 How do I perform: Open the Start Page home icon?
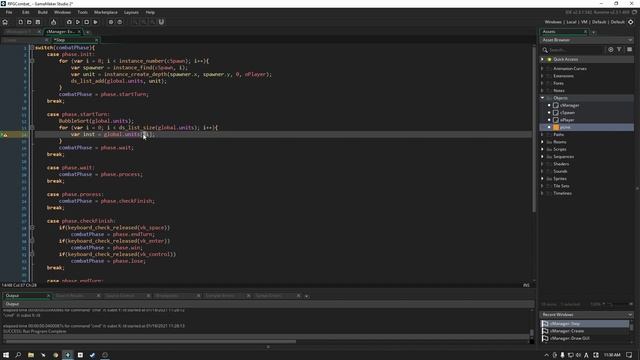(x=5, y=22)
